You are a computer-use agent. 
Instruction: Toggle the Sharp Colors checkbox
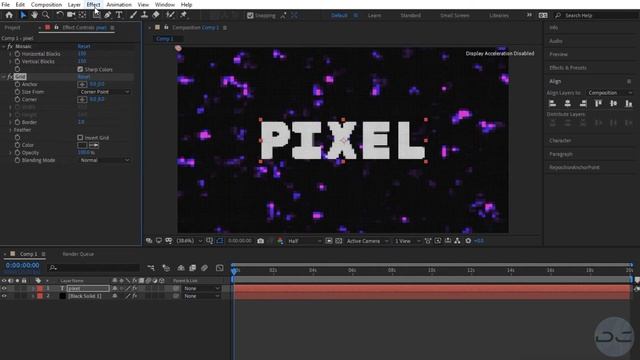click(x=80, y=69)
